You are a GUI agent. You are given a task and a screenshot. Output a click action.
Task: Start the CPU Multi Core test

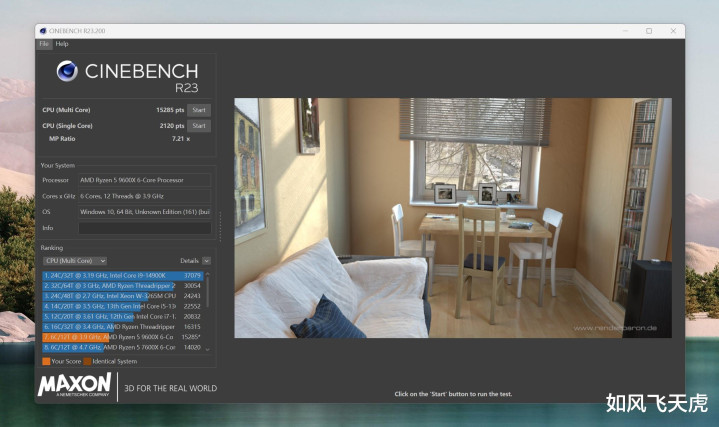point(199,110)
